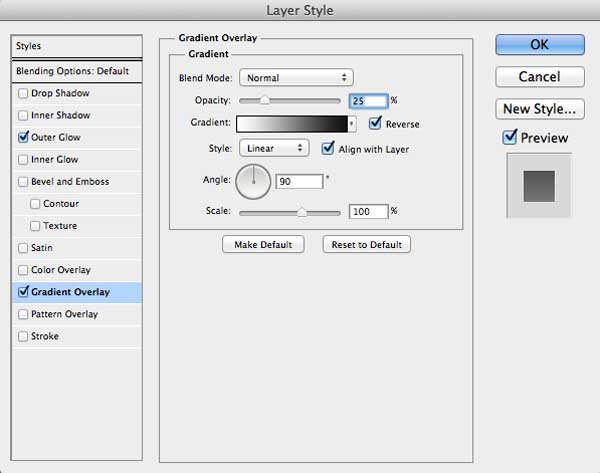This screenshot has width=600, height=473.
Task: Click the Opacity slider handle
Action: [x=264, y=101]
